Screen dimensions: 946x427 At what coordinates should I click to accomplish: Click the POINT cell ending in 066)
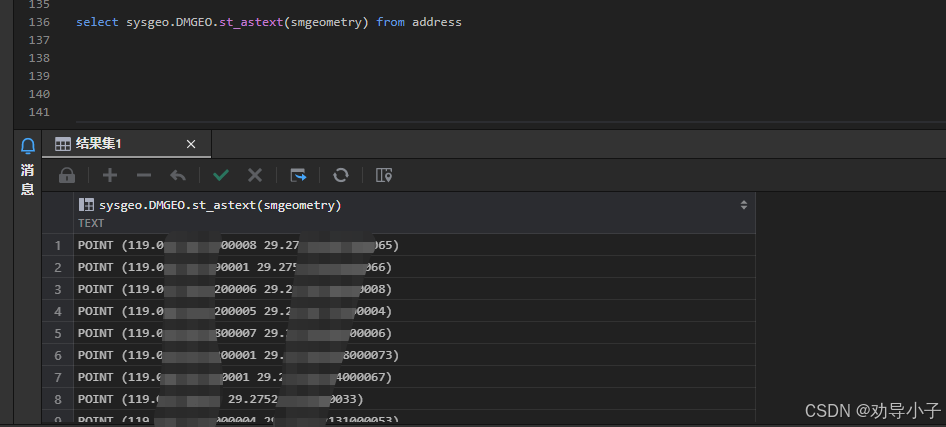point(414,267)
